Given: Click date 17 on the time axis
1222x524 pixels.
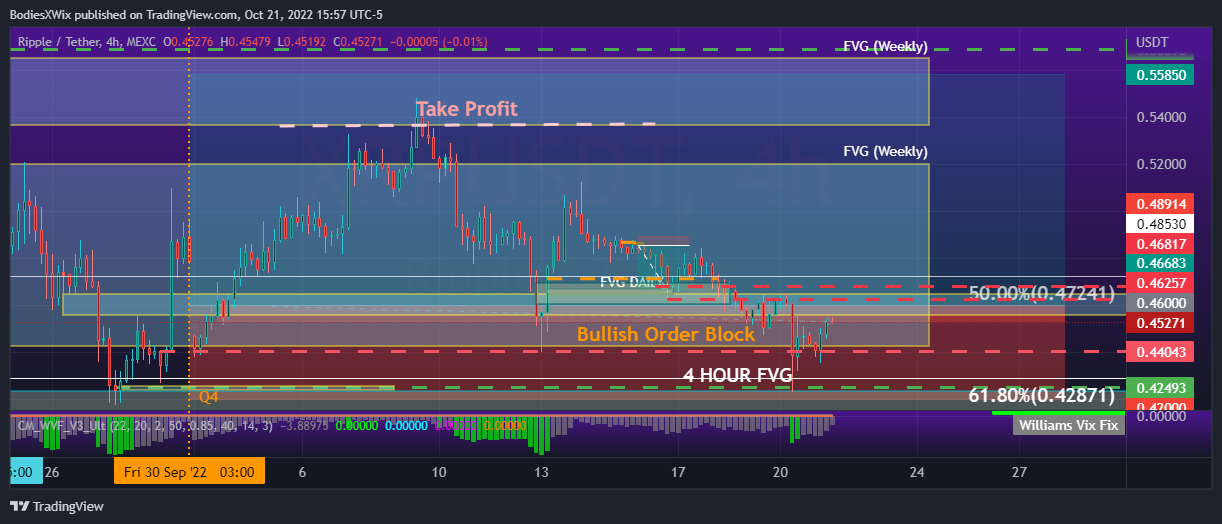Looking at the screenshot, I should tap(678, 471).
